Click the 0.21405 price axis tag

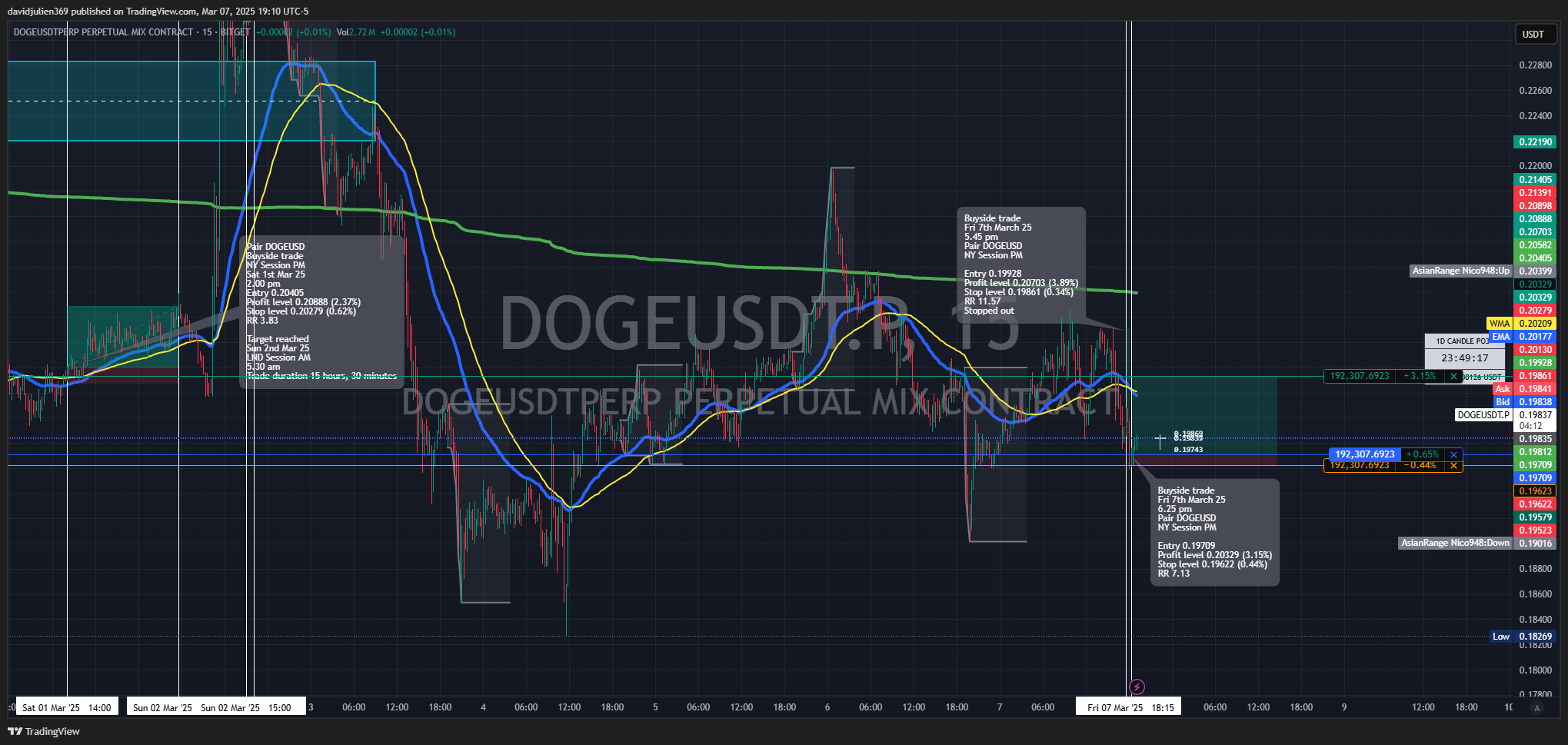(1535, 180)
